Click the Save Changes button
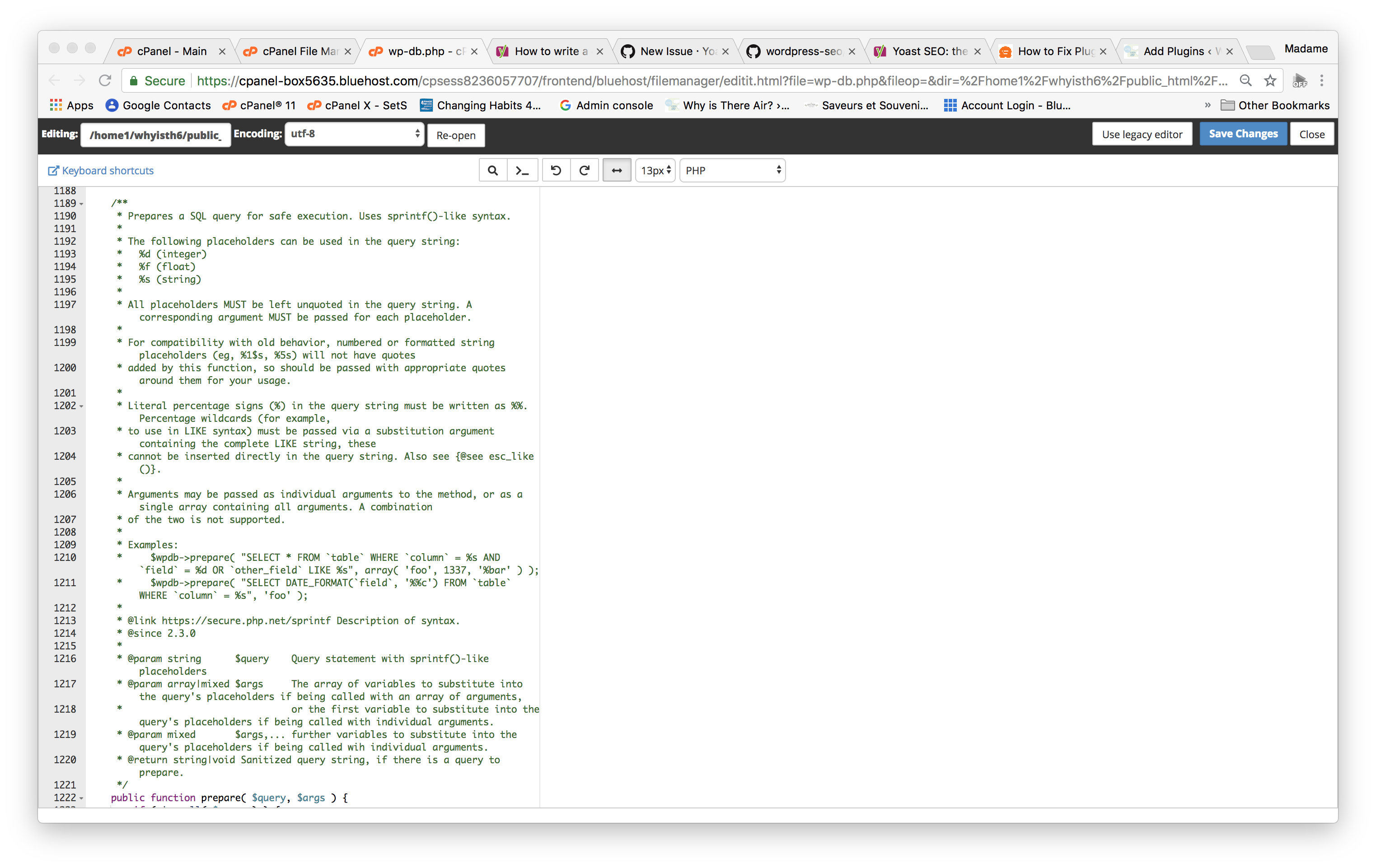Image resolution: width=1376 pixels, height=868 pixels. coord(1243,134)
